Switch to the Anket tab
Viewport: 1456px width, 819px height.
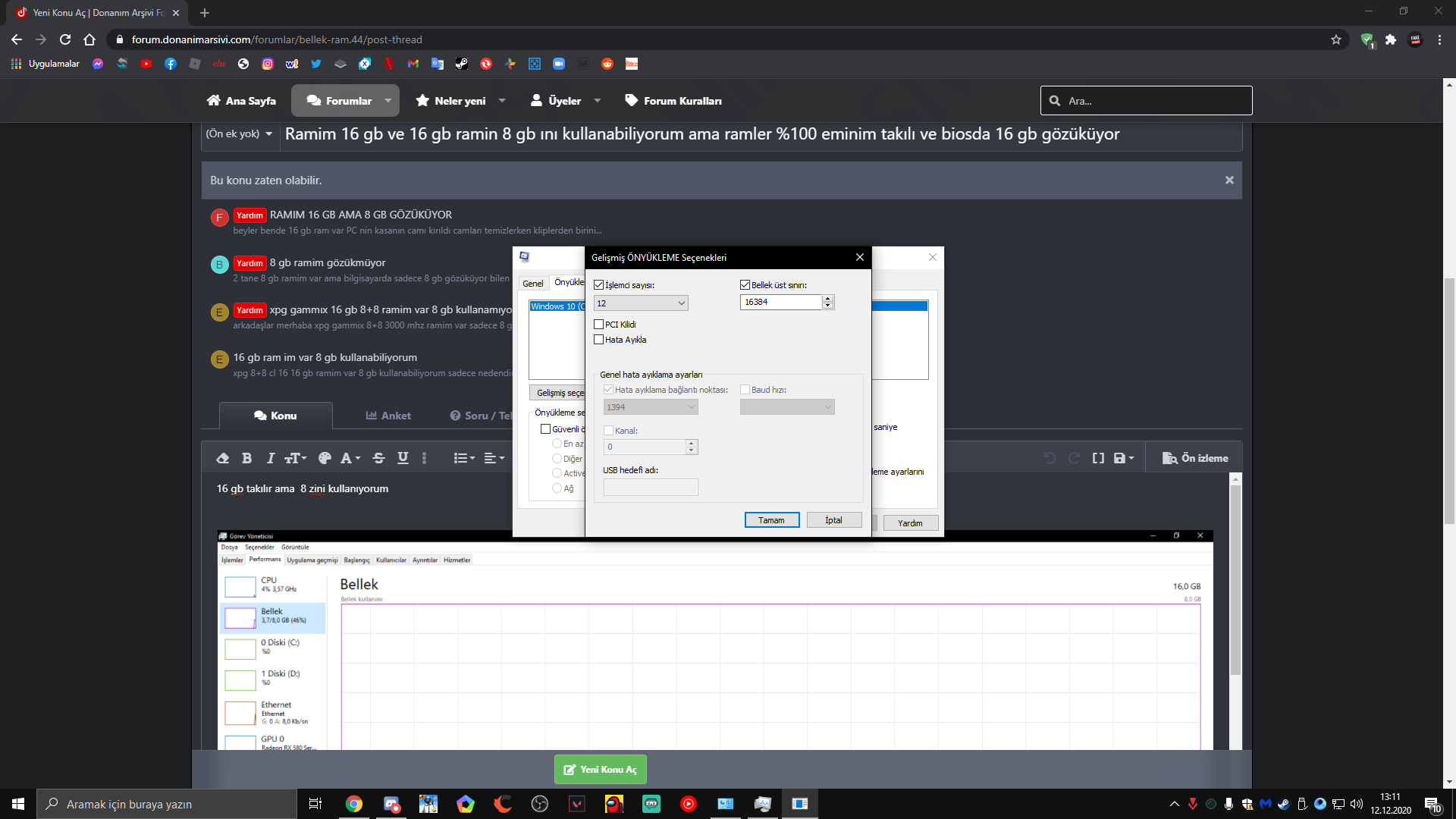click(388, 416)
